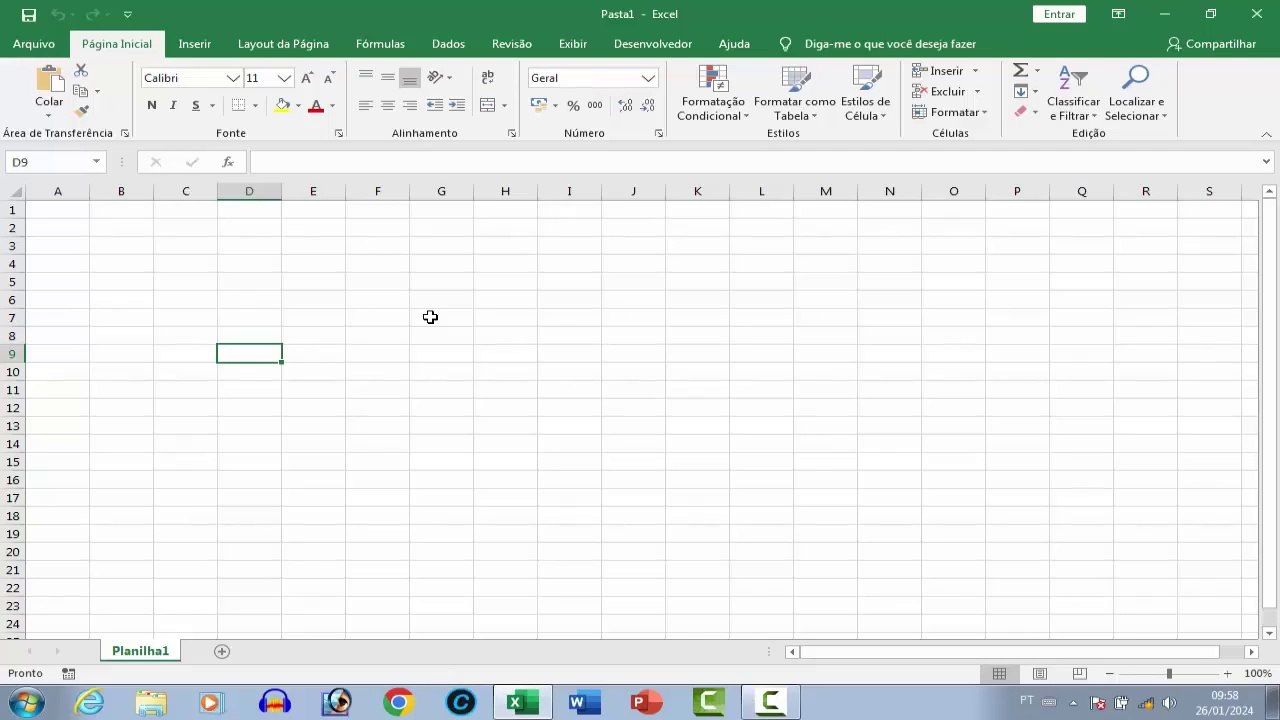Click the Insert Function fx icon

tap(228, 162)
